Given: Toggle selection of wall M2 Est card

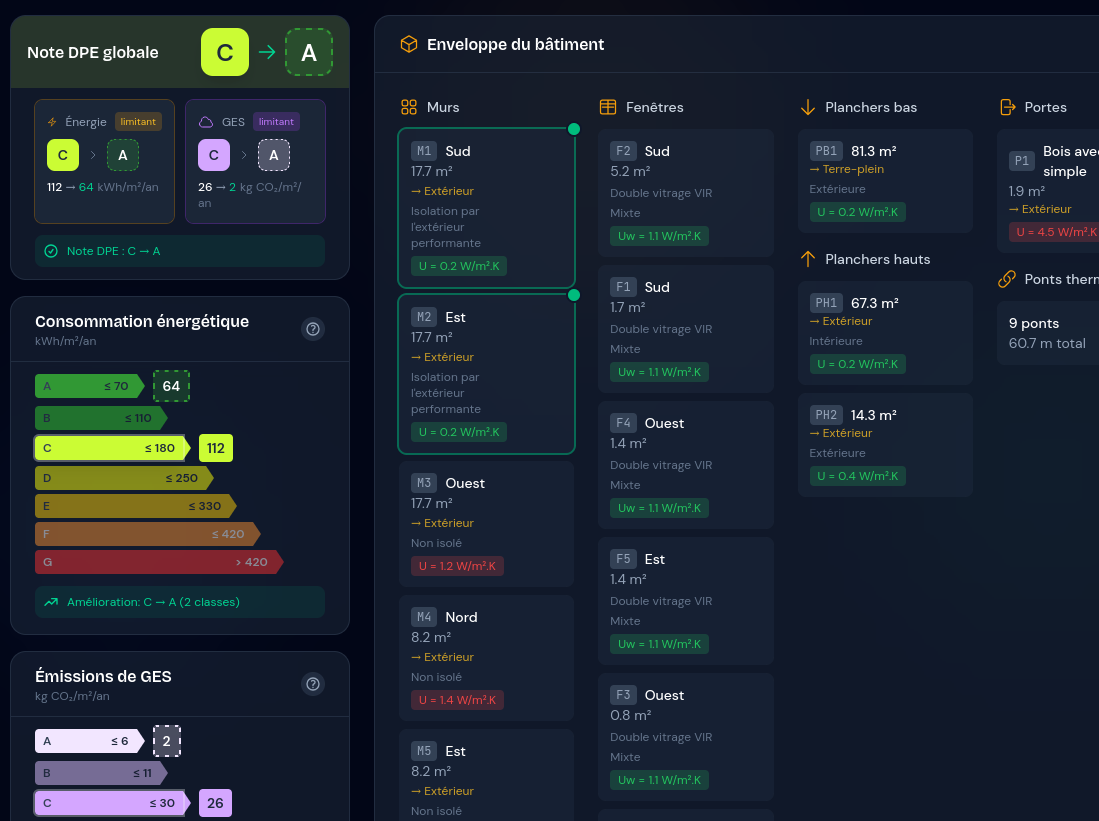Looking at the screenshot, I should (486, 374).
